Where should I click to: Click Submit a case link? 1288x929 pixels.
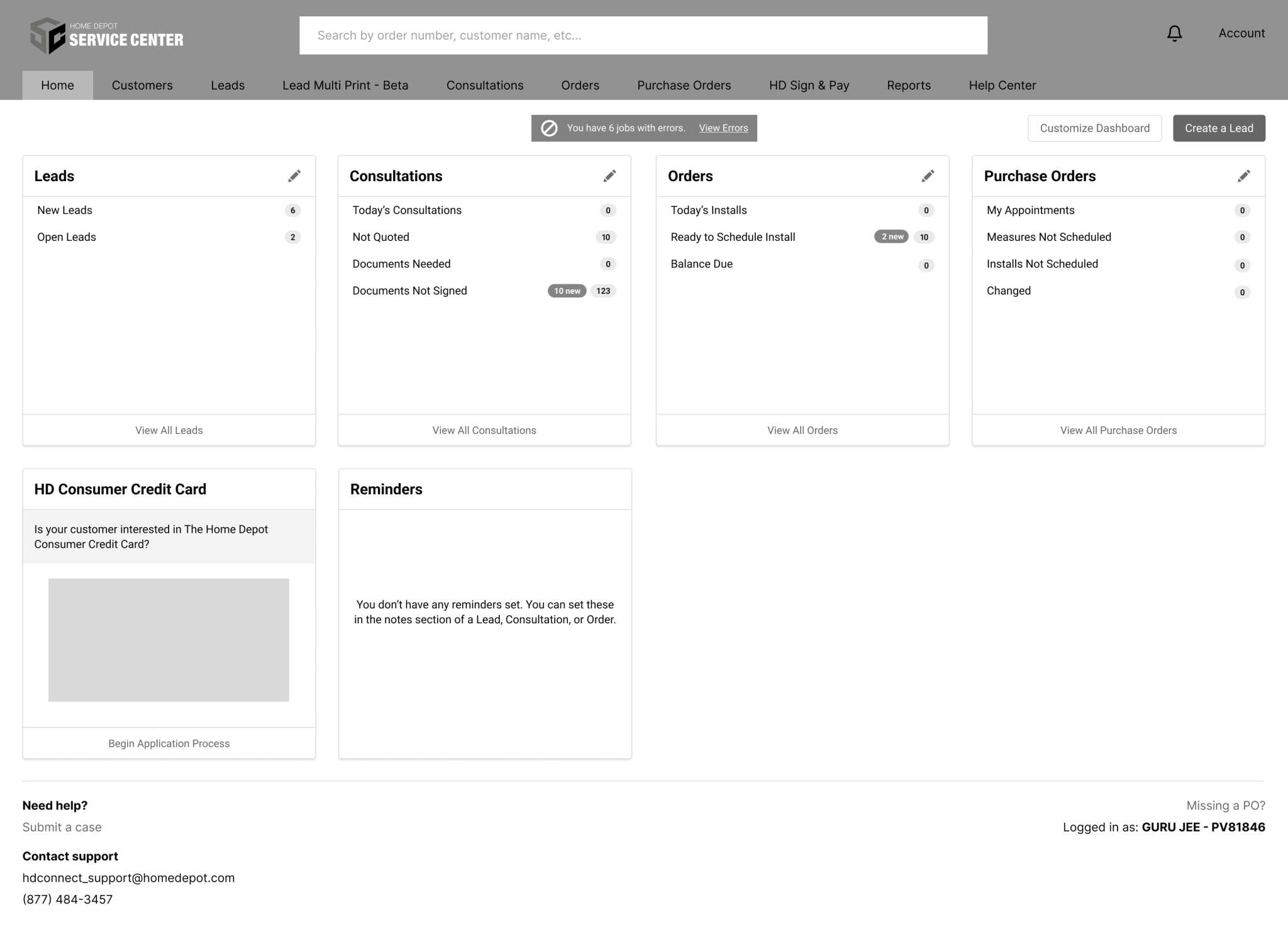click(x=62, y=828)
